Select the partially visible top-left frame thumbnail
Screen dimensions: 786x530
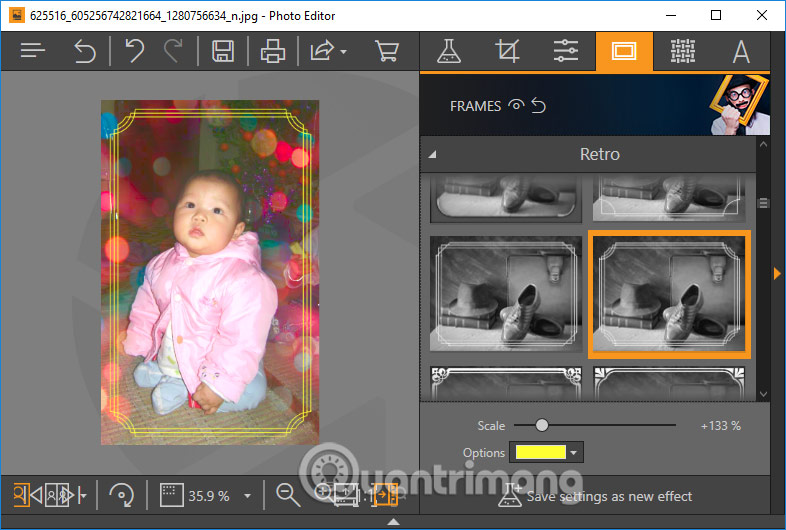pos(506,199)
